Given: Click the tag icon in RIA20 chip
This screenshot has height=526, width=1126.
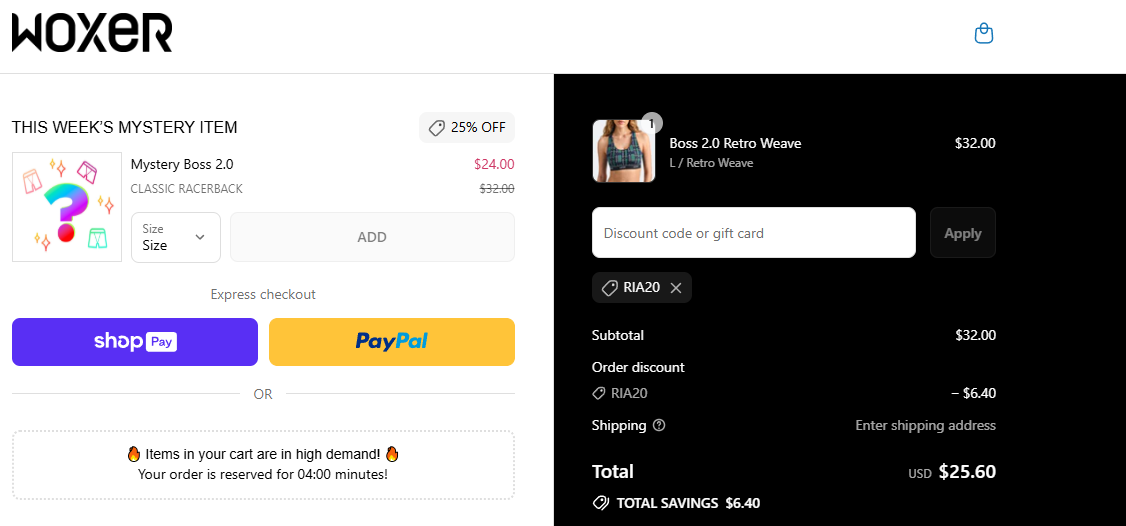Looking at the screenshot, I should pos(610,287).
